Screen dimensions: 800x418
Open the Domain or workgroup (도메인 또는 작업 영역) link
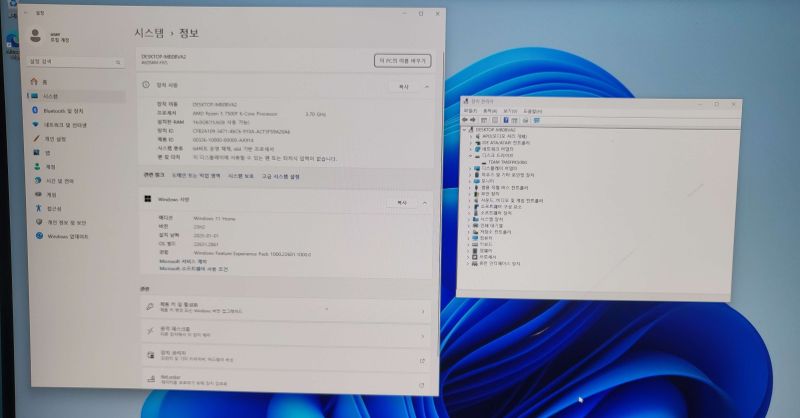tap(196, 176)
